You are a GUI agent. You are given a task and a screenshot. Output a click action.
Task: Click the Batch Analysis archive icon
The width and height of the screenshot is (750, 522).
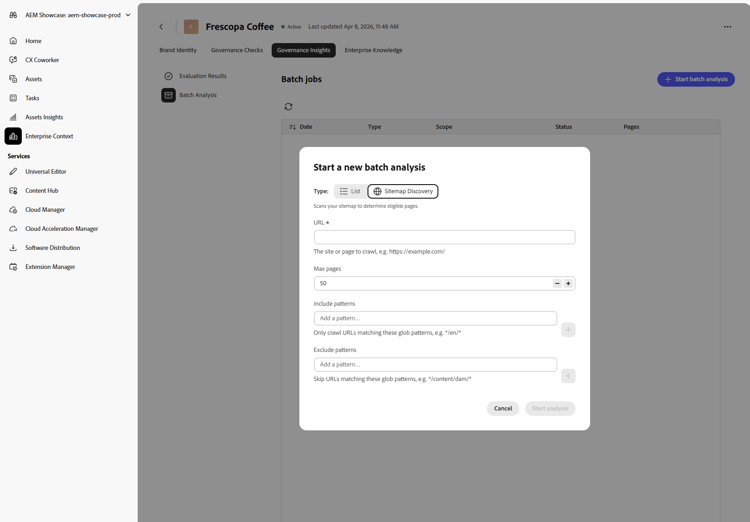point(168,95)
